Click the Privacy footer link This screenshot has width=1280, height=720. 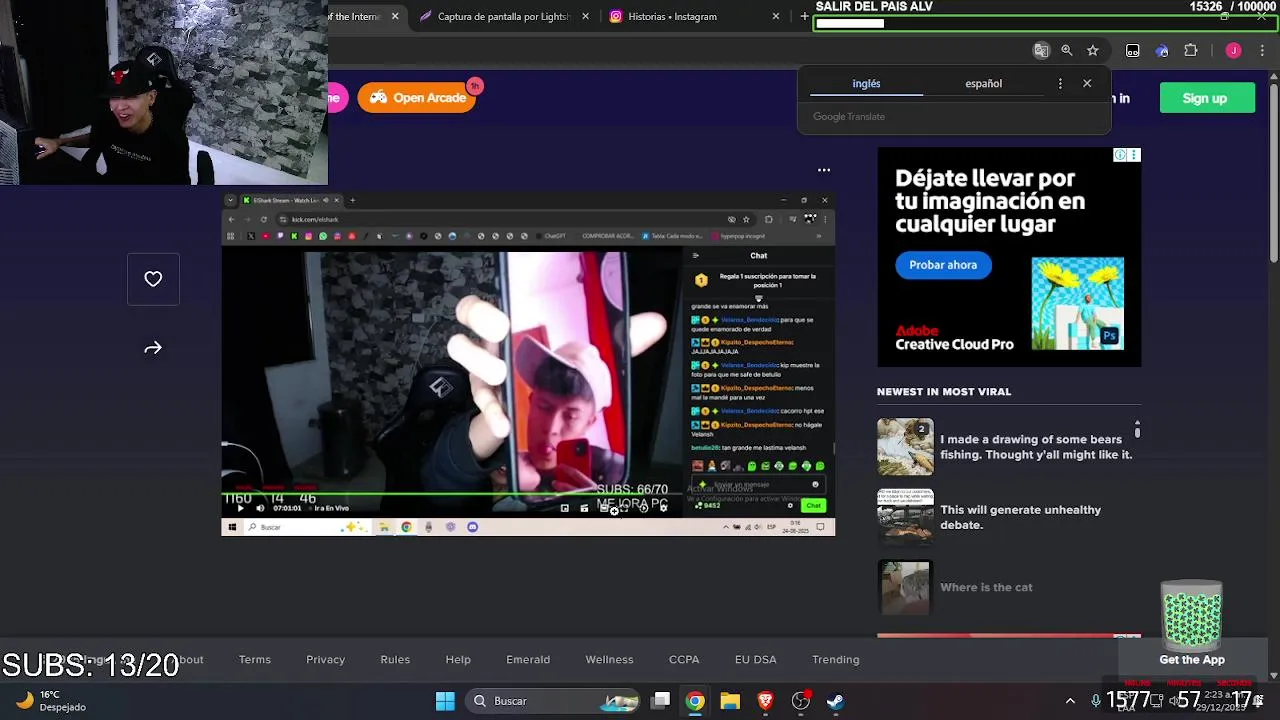[x=326, y=660]
